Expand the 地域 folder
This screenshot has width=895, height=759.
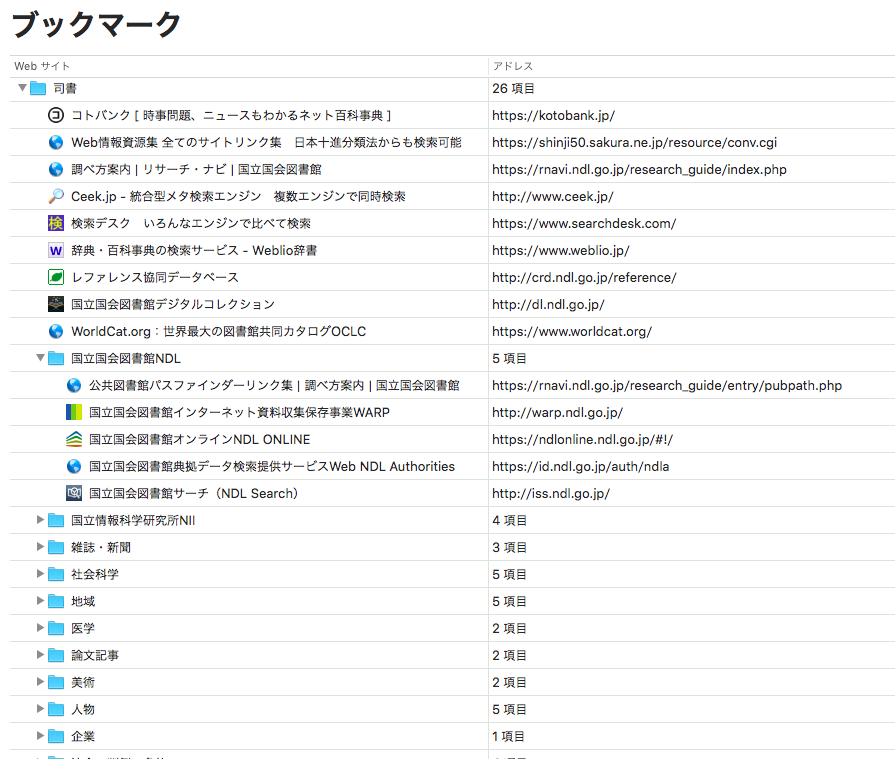40,600
